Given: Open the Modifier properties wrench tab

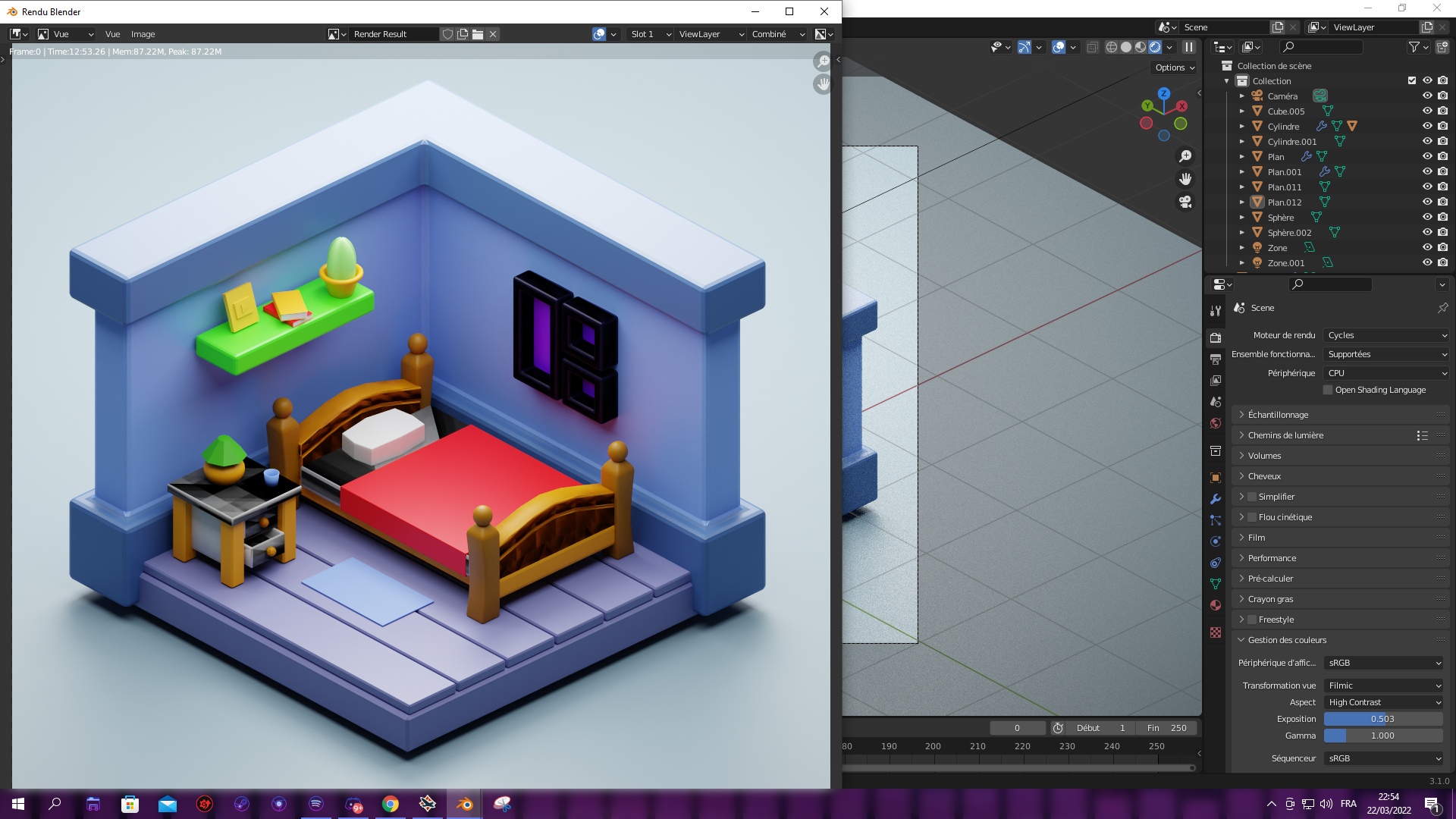Looking at the screenshot, I should (x=1216, y=499).
